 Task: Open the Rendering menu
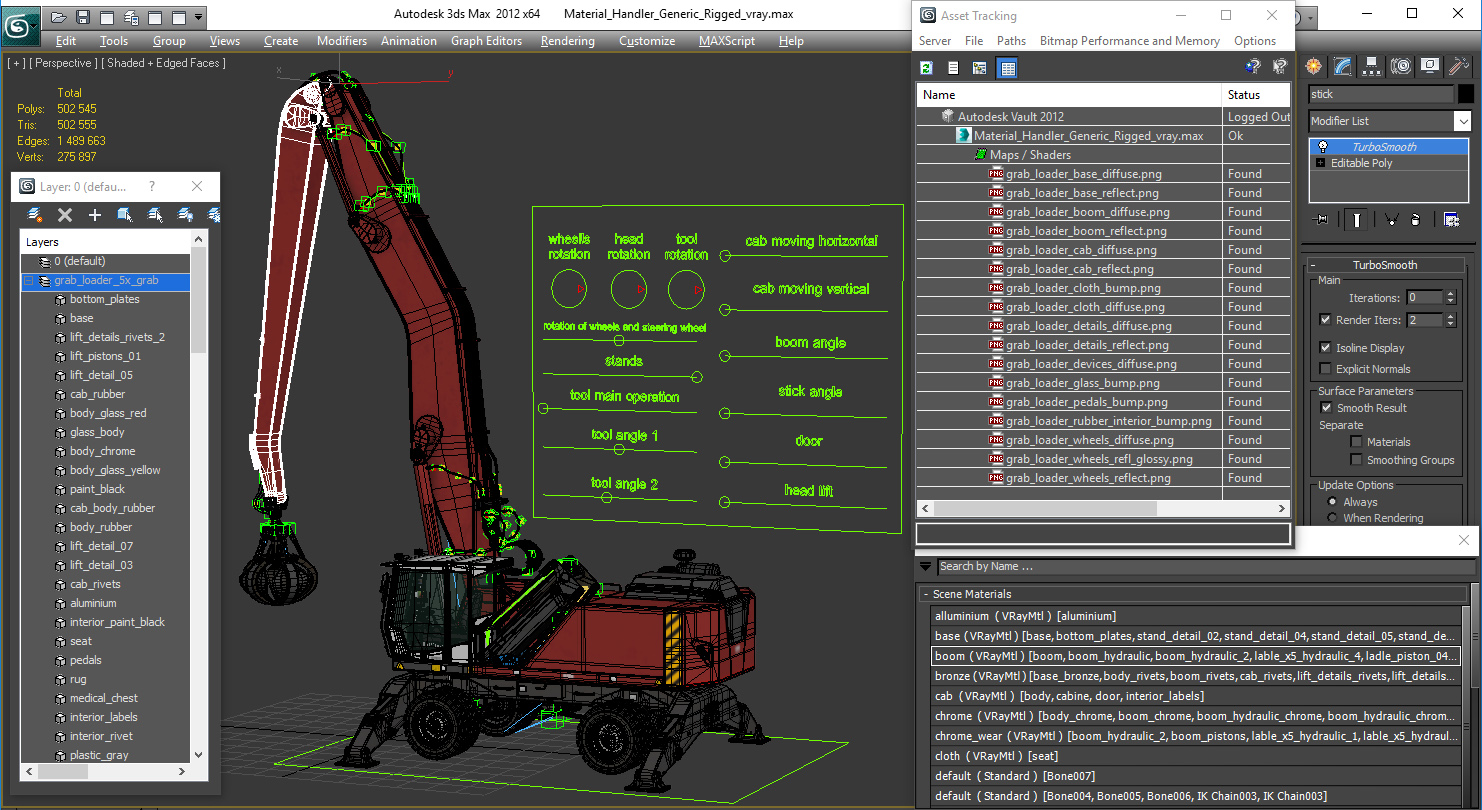(x=567, y=41)
